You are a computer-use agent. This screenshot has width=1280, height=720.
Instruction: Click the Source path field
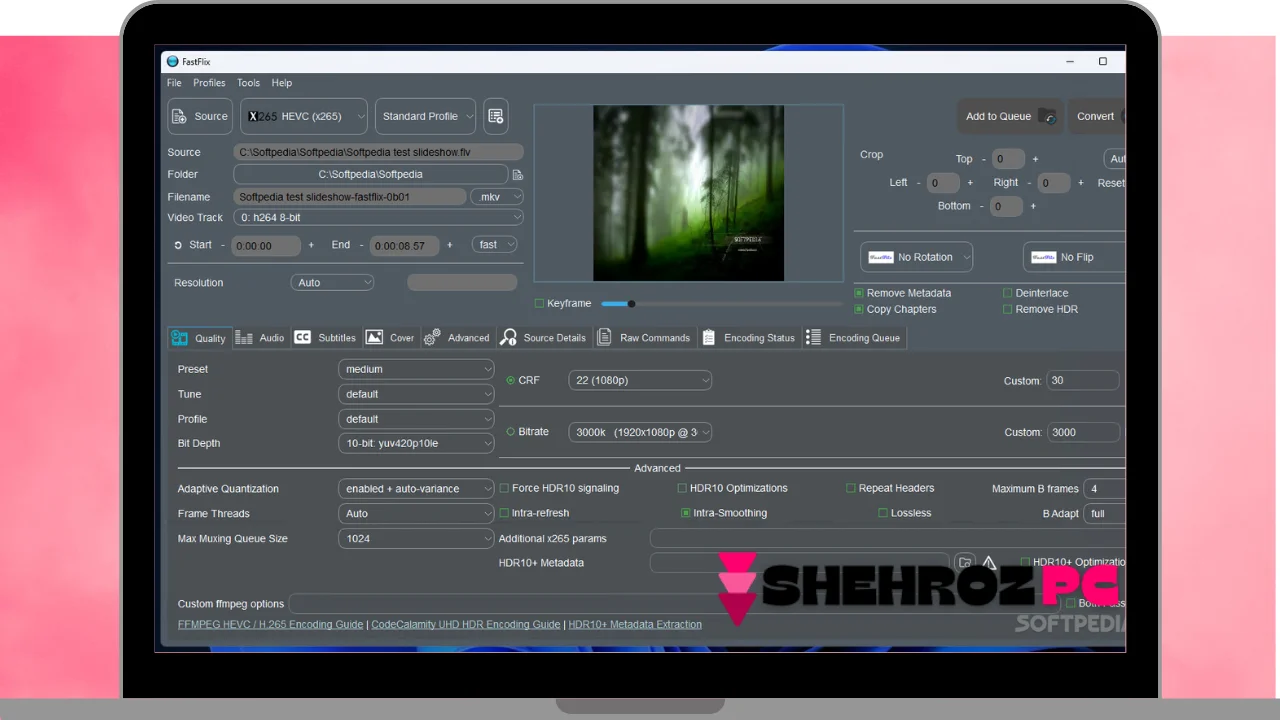click(378, 152)
